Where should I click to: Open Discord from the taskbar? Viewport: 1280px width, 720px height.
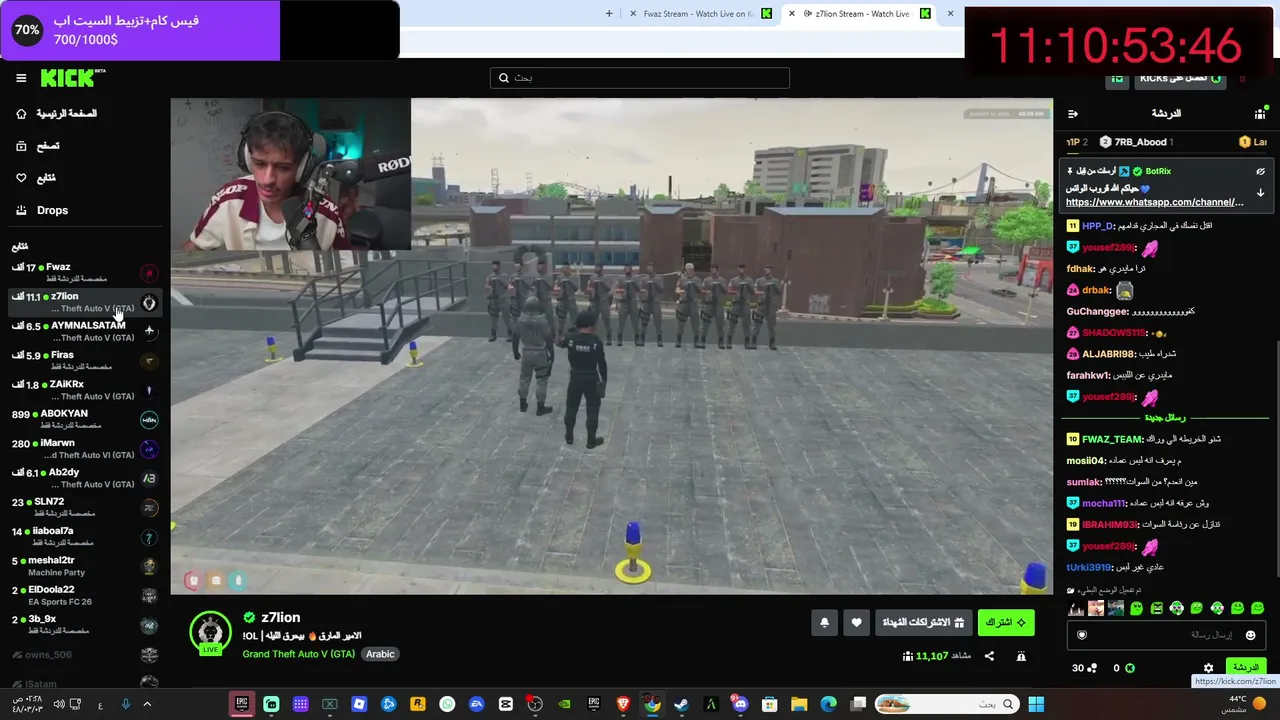click(x=740, y=704)
